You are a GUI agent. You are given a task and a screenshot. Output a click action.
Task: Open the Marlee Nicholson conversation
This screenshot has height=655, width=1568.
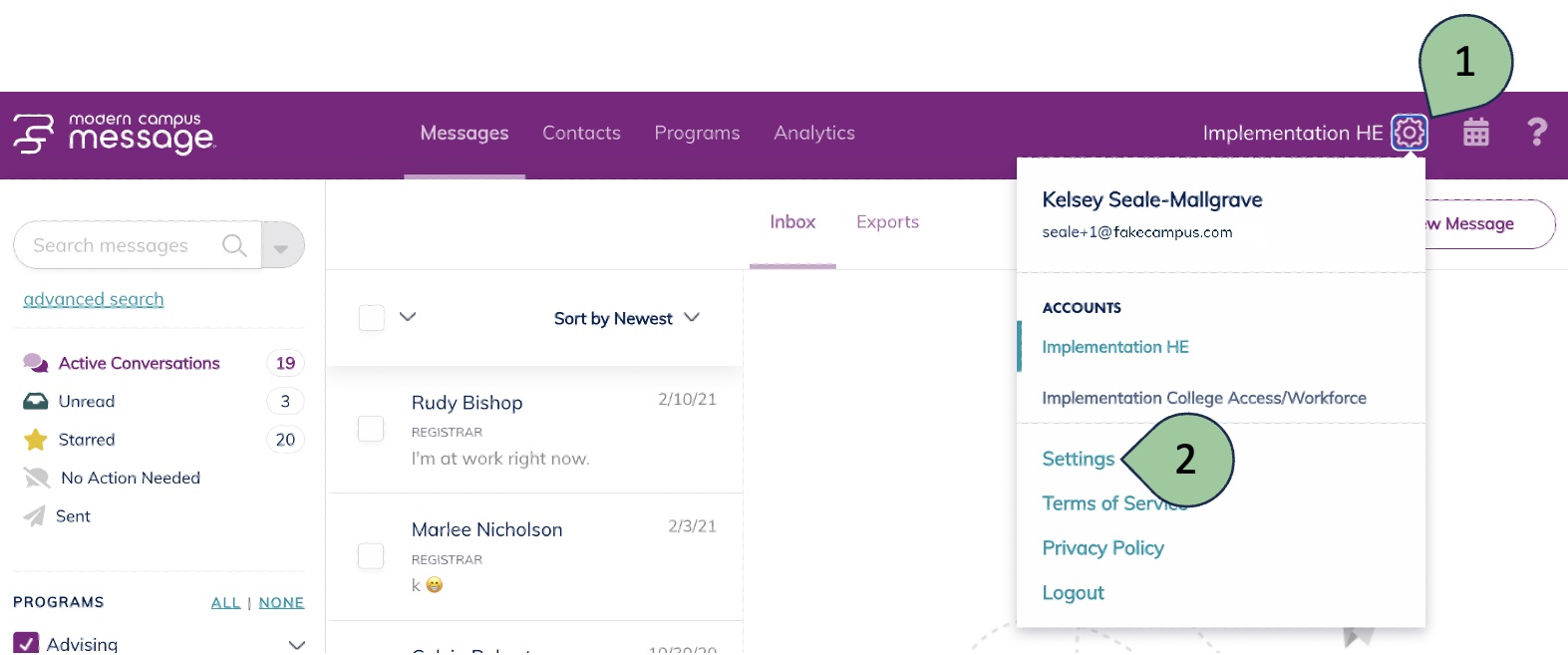tap(534, 556)
